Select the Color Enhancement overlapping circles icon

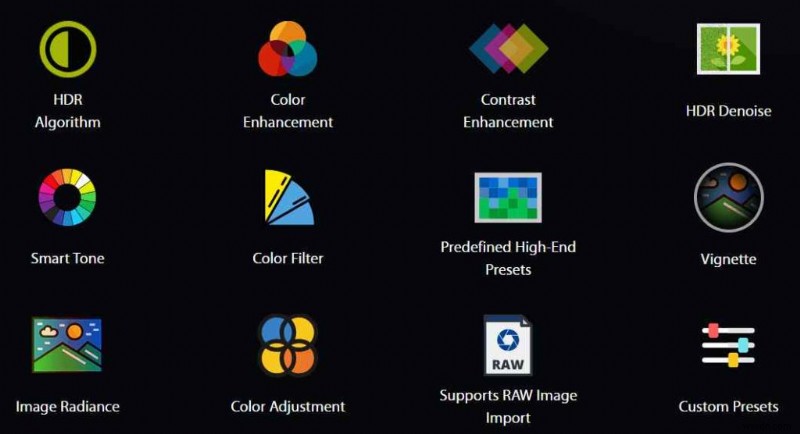pos(288,49)
